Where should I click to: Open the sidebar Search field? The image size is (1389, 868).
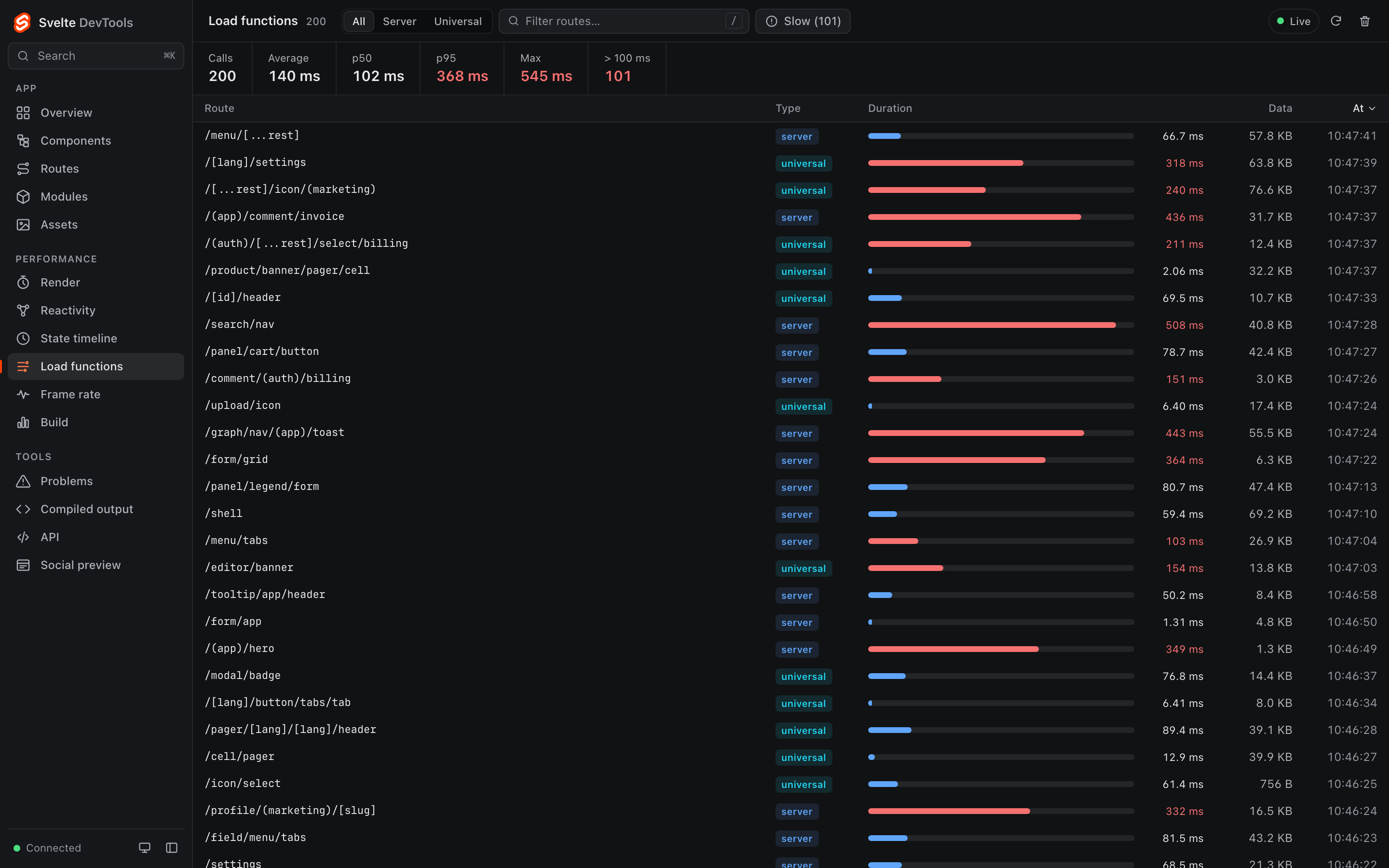point(96,55)
